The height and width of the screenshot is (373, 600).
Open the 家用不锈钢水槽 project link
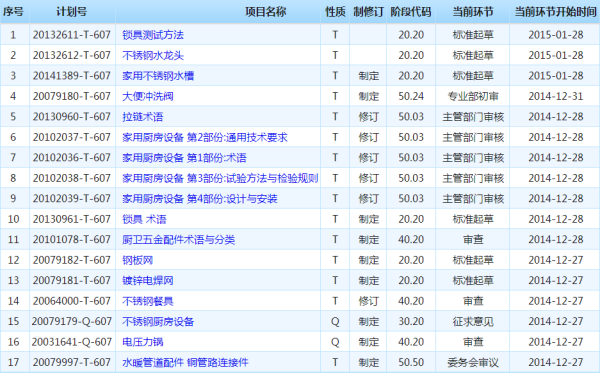[158, 76]
